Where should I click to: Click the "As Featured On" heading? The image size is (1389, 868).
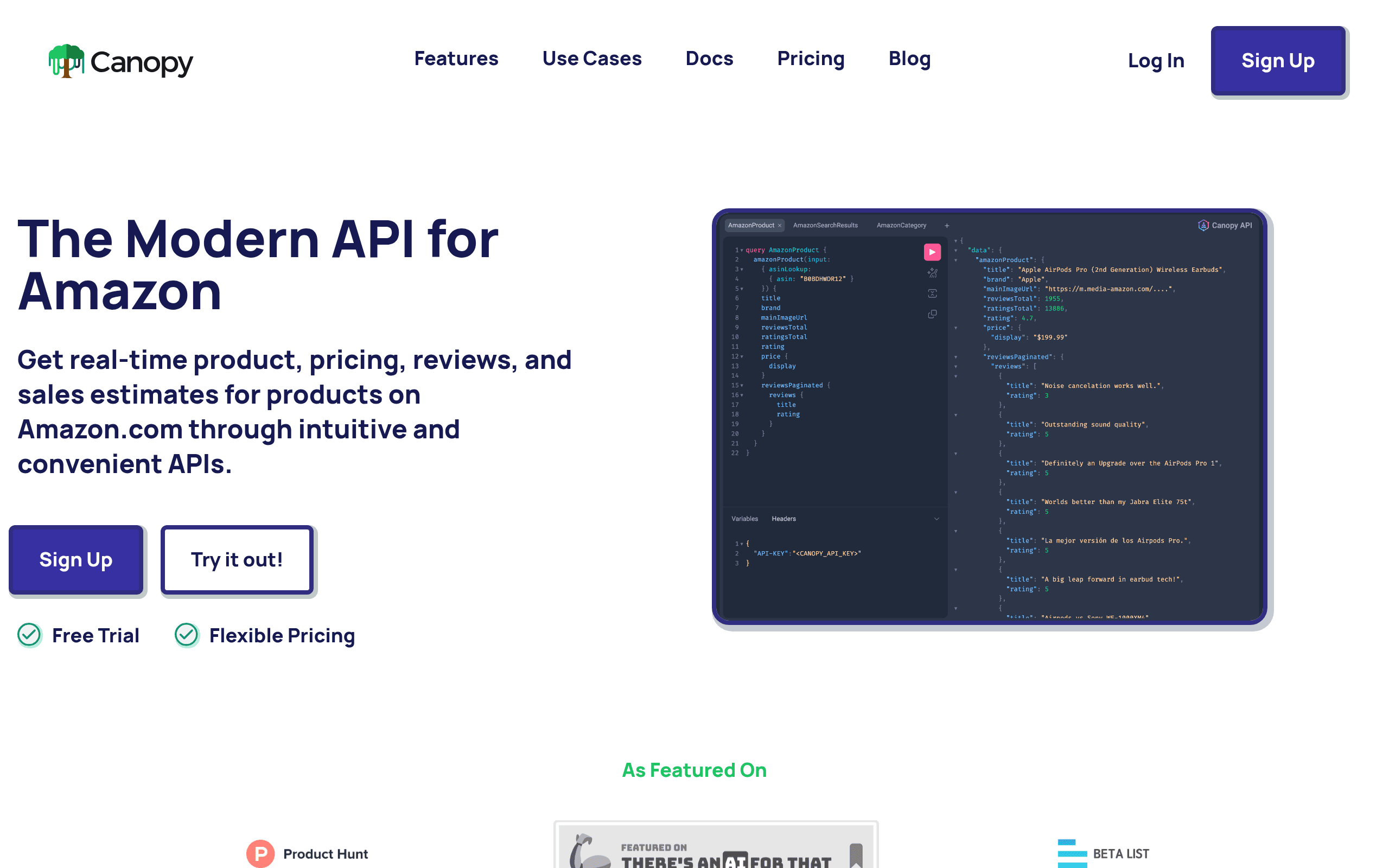pos(694,770)
